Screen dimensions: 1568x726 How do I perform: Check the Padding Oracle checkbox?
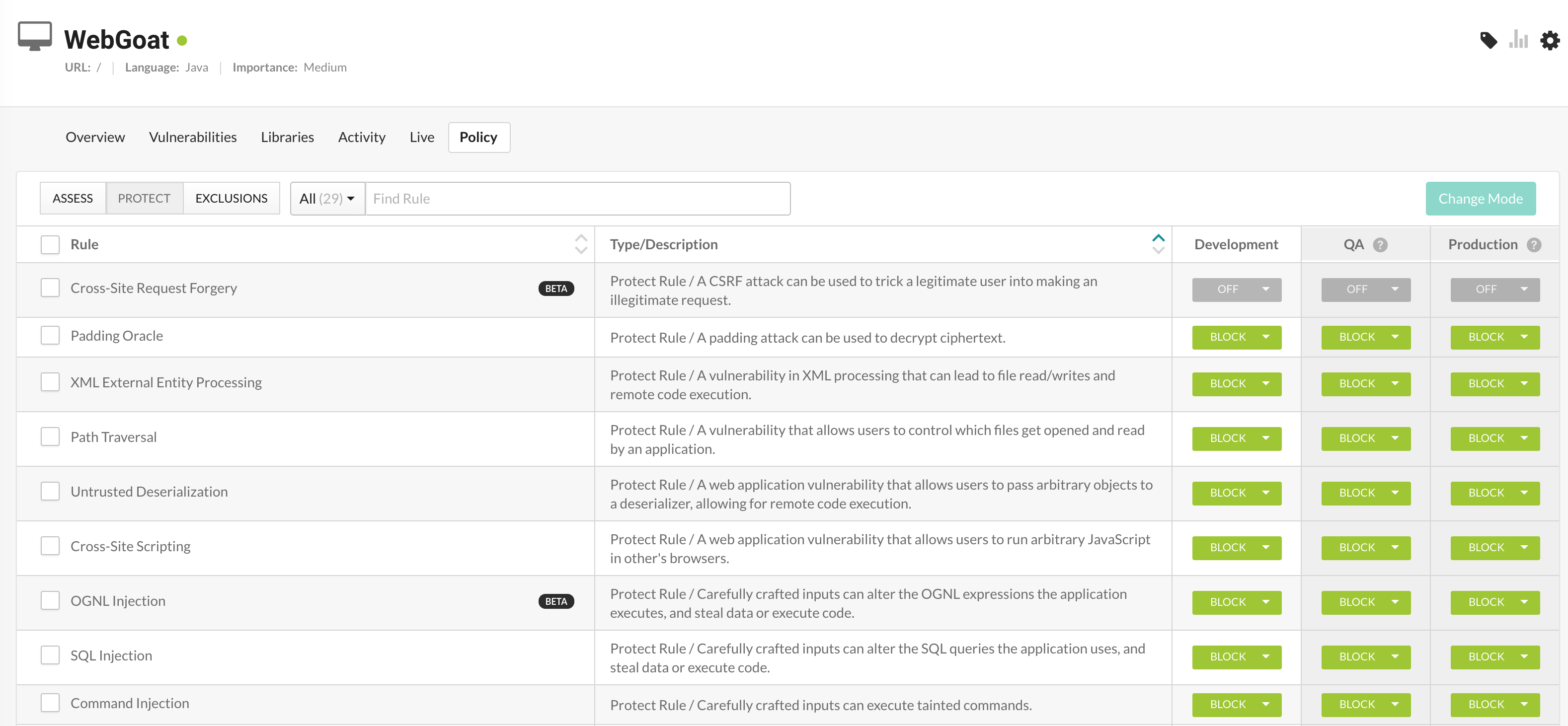[50, 335]
